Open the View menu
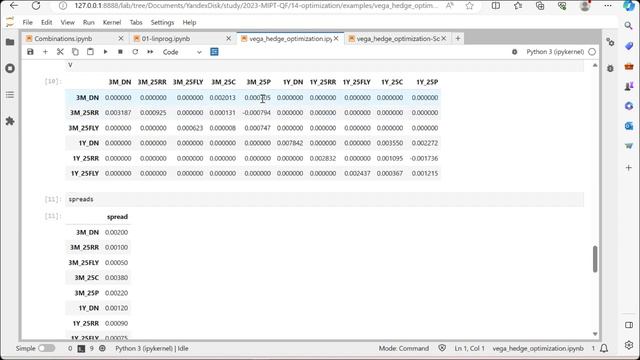The width and height of the screenshot is (640, 360). [x=67, y=22]
